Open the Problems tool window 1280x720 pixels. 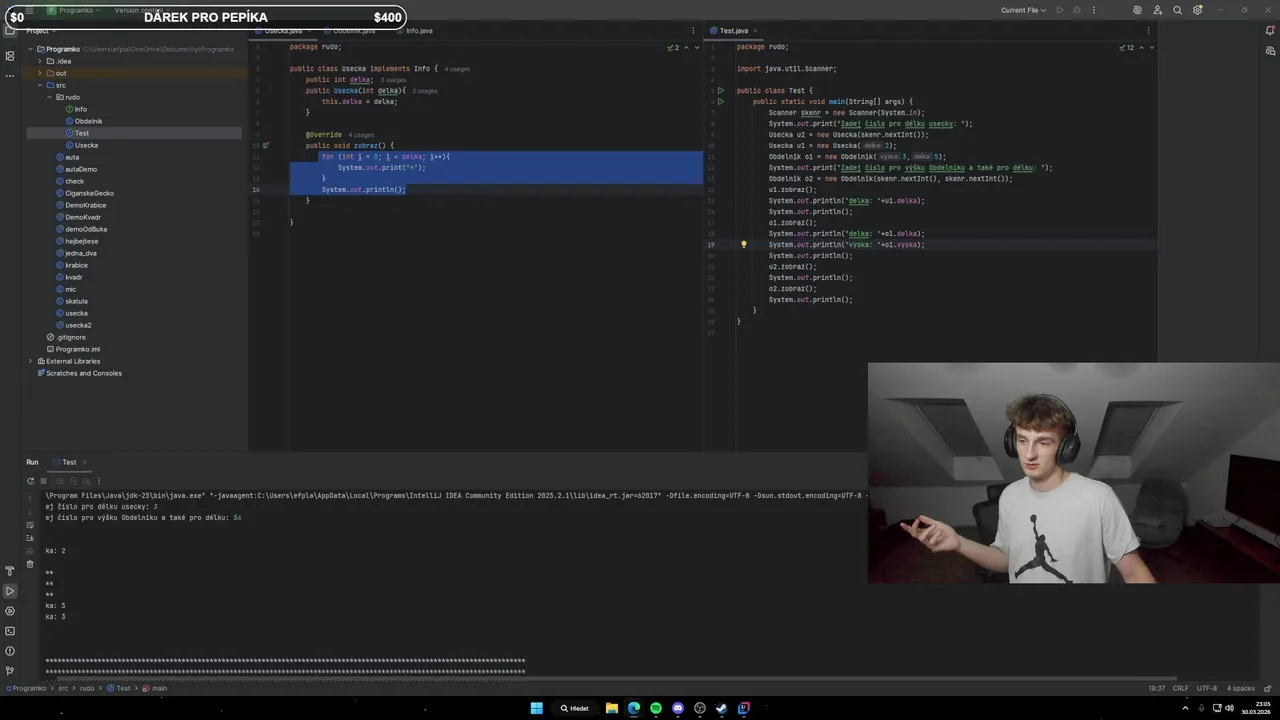pyautogui.click(x=10, y=651)
